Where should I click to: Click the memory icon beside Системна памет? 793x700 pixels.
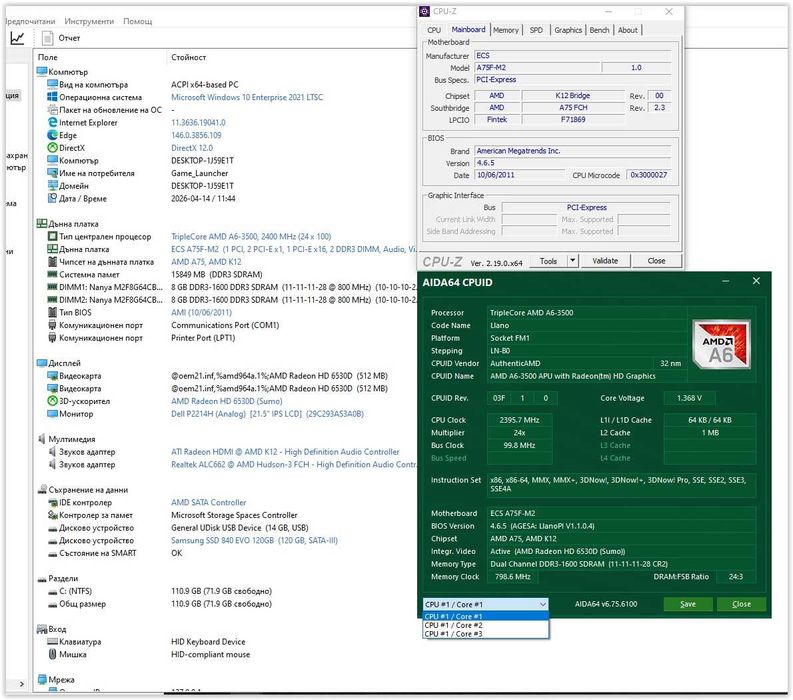[x=52, y=274]
